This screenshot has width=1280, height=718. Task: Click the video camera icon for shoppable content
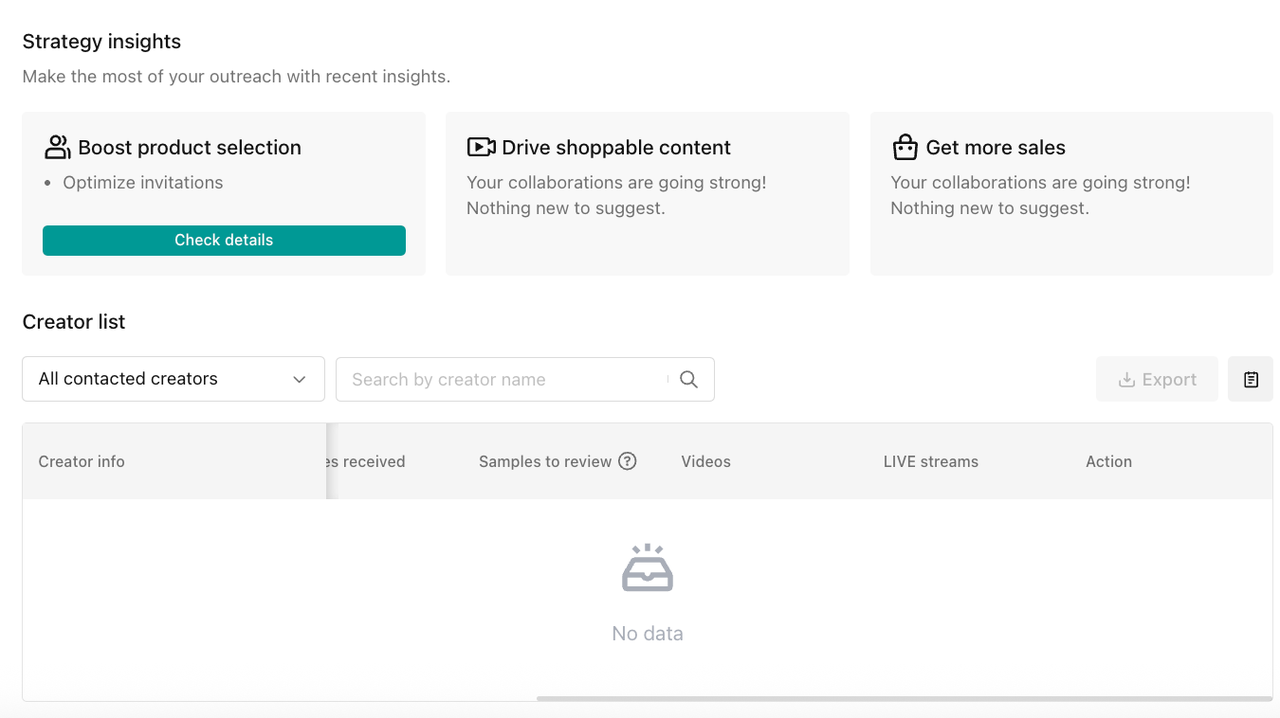coord(481,148)
